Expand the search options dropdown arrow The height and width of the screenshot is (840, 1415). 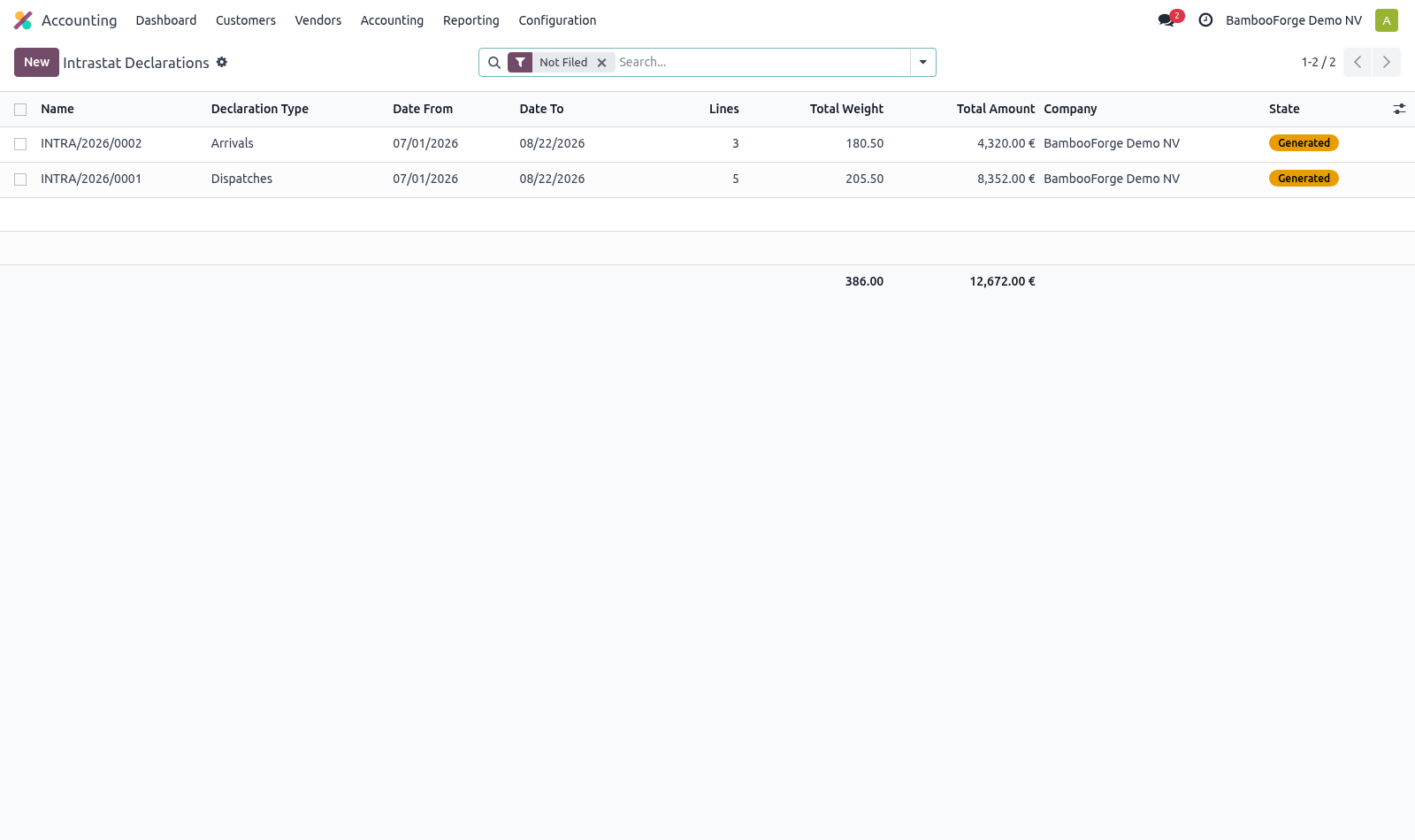[923, 63]
